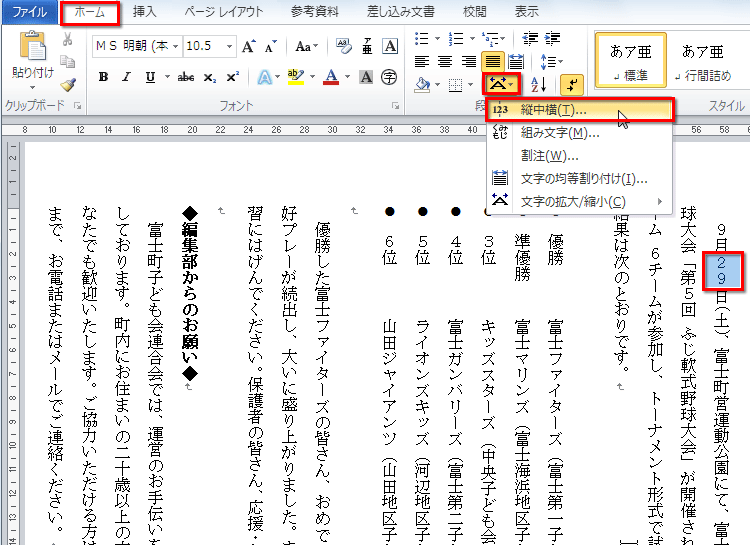The height and width of the screenshot is (545, 750).
Task: Decrease paragraph indent
Action: point(530,38)
